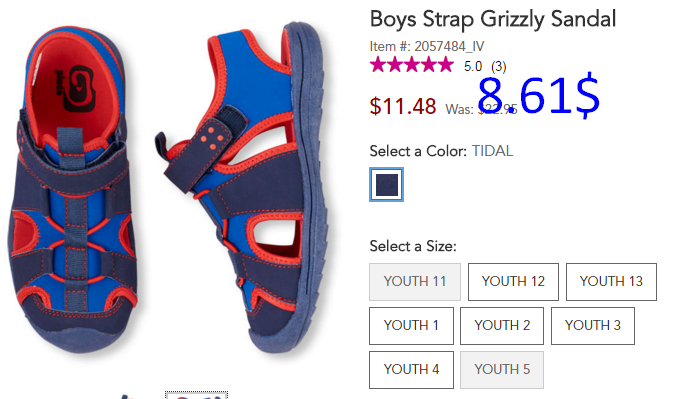679x399 pixels.
Task: Choose size YOUTH 11
Action: pos(415,282)
